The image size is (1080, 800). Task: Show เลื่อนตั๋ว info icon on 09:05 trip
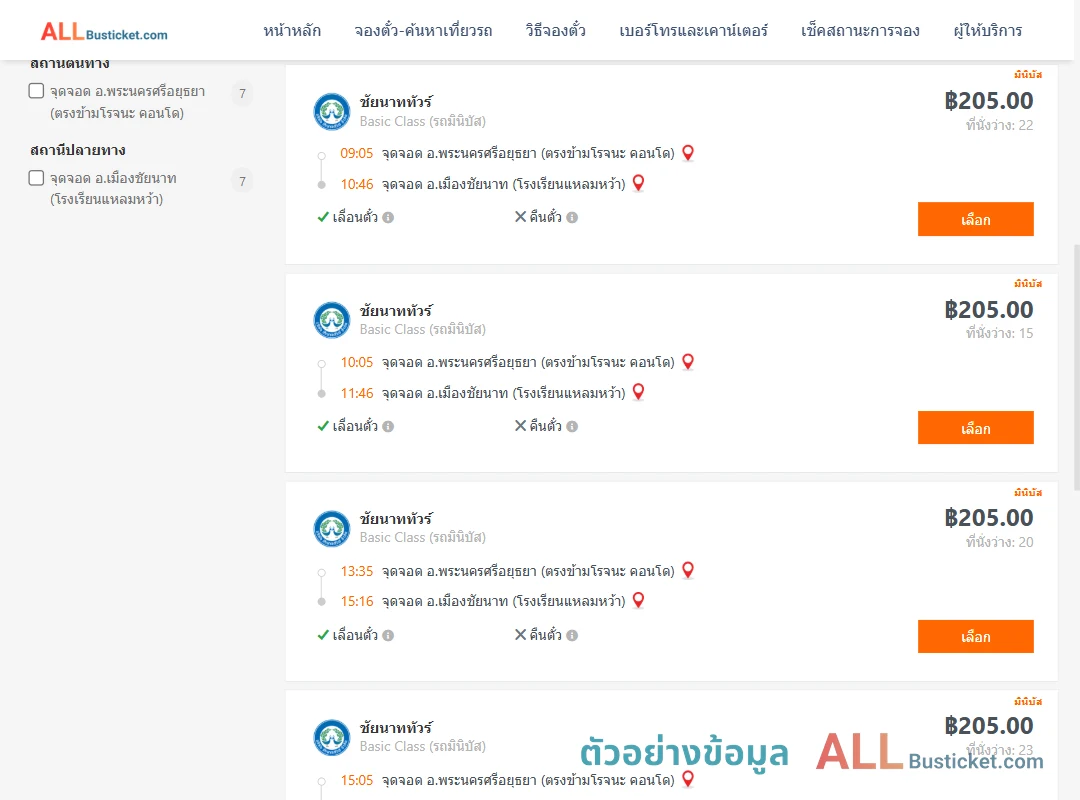388,218
